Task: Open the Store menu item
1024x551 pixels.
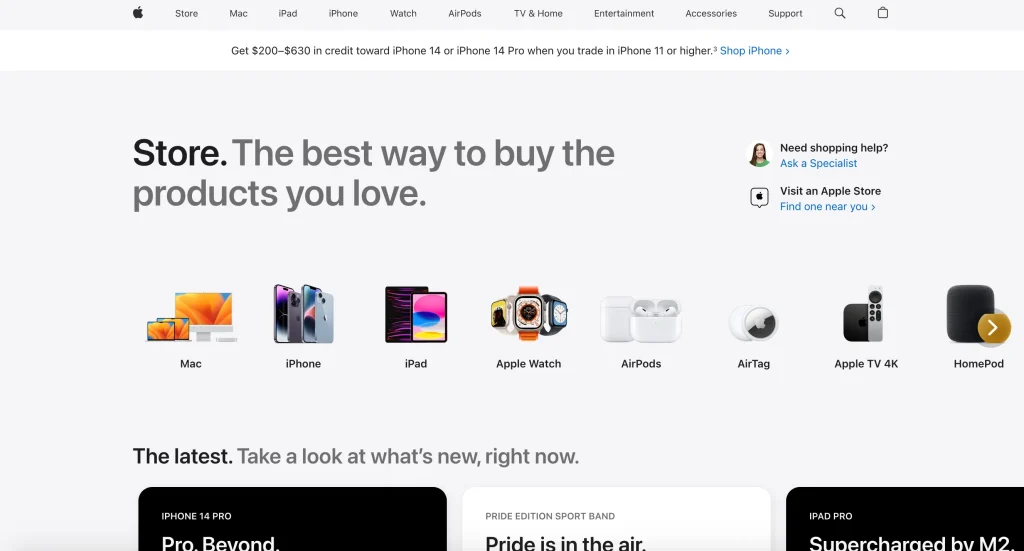Action: click(x=186, y=13)
